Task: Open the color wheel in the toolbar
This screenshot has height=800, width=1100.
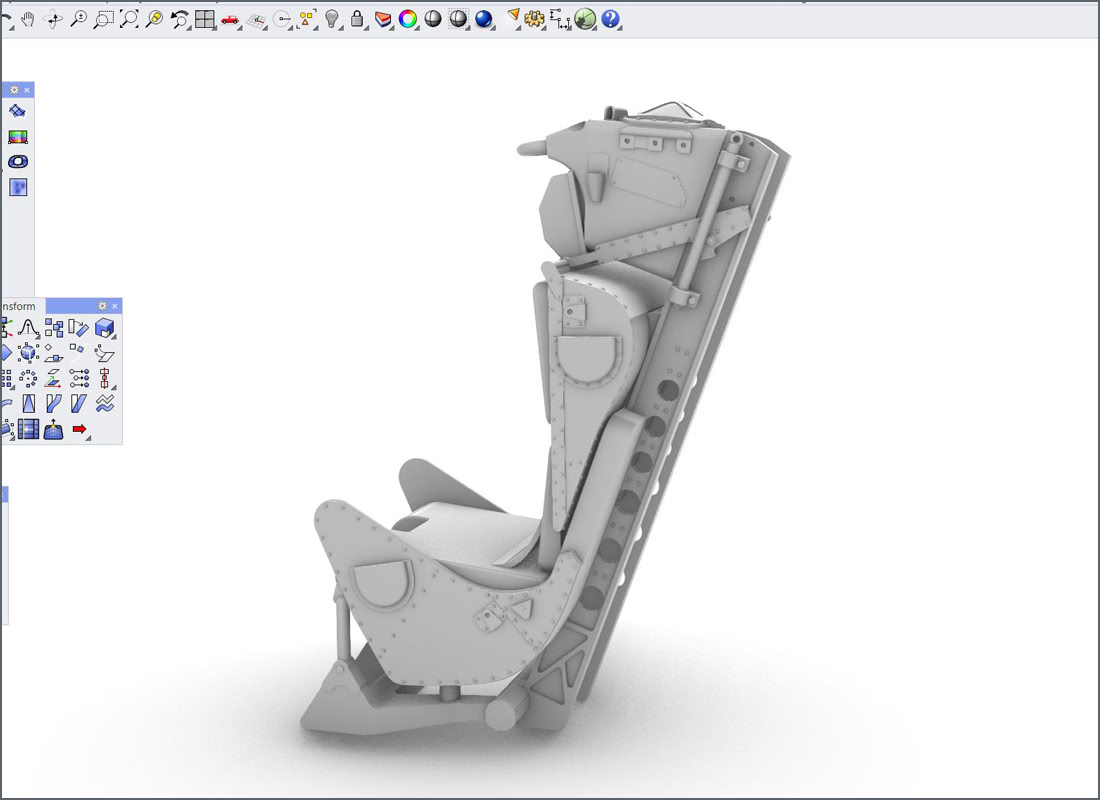Action: [x=408, y=18]
